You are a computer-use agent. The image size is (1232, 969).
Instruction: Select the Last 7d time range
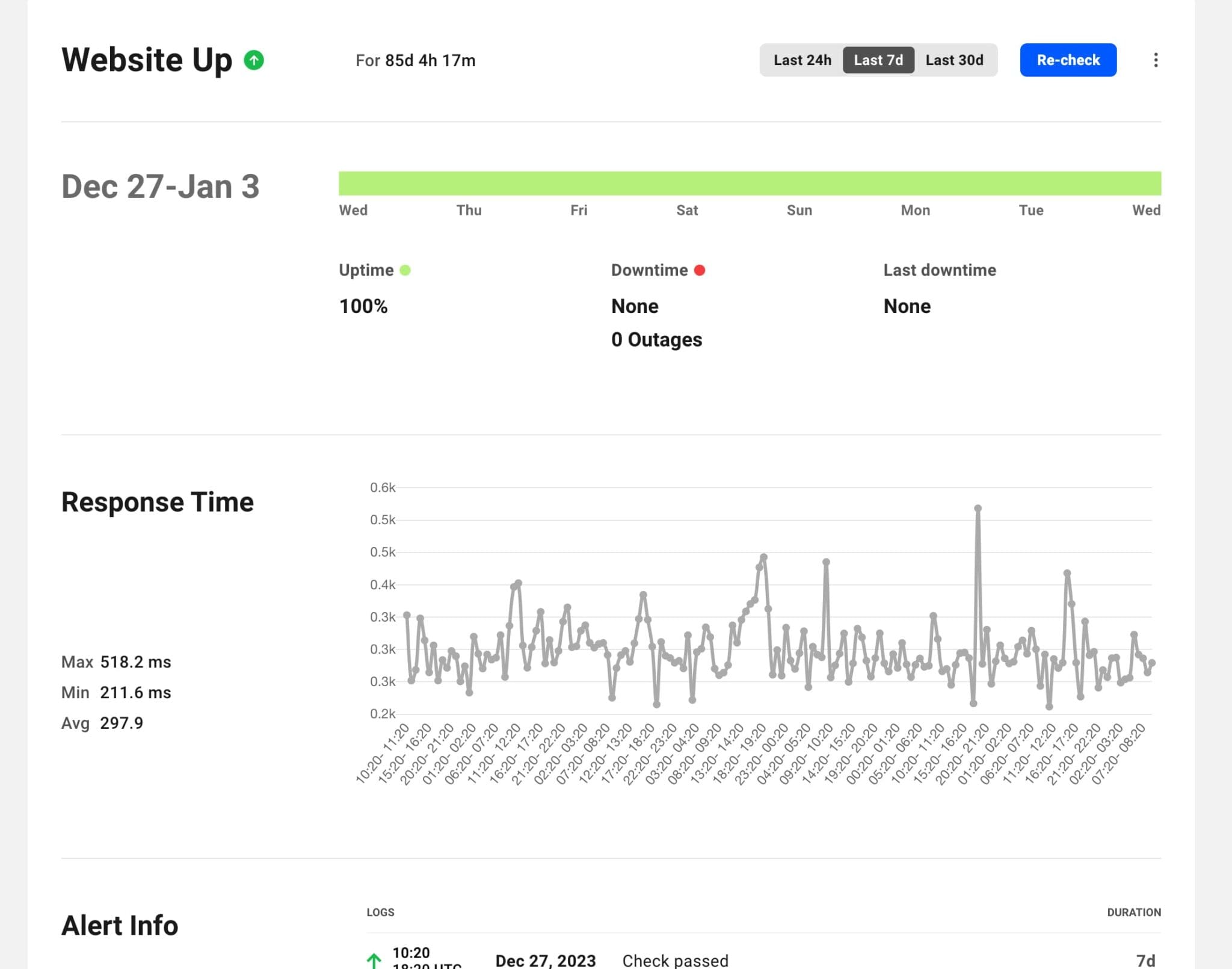pyautogui.click(x=878, y=60)
